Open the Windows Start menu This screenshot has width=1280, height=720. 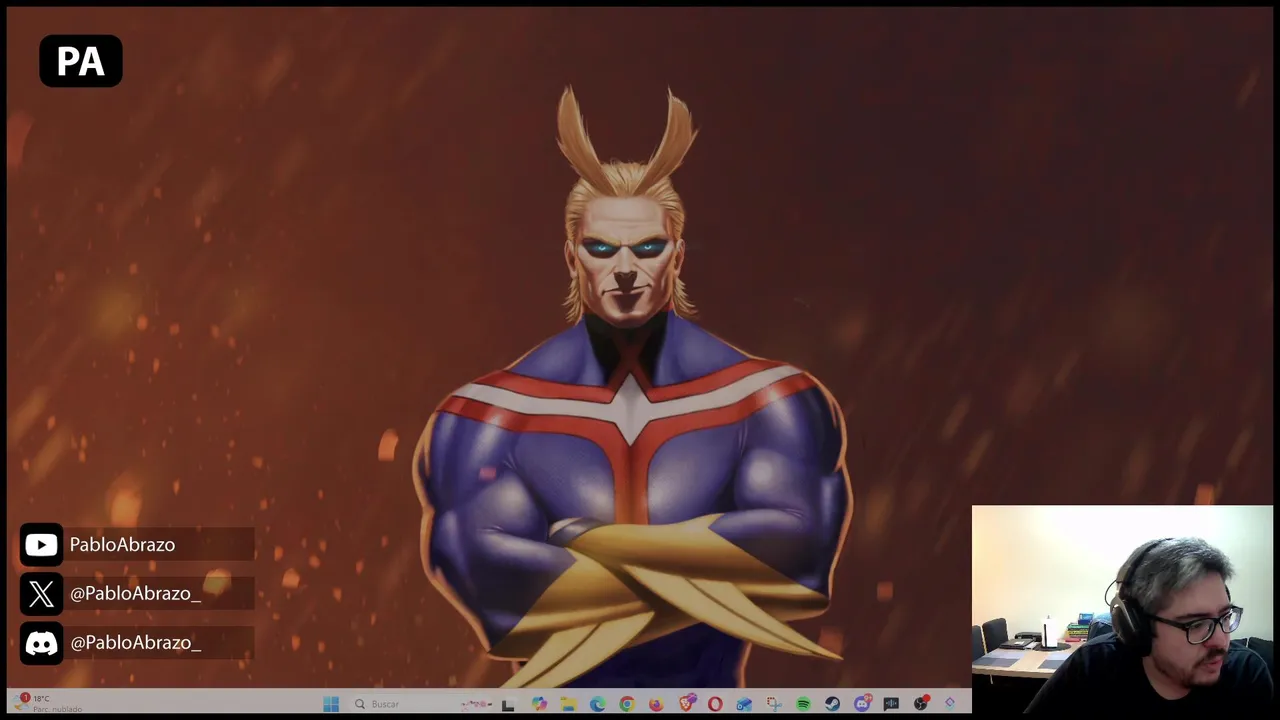331,704
